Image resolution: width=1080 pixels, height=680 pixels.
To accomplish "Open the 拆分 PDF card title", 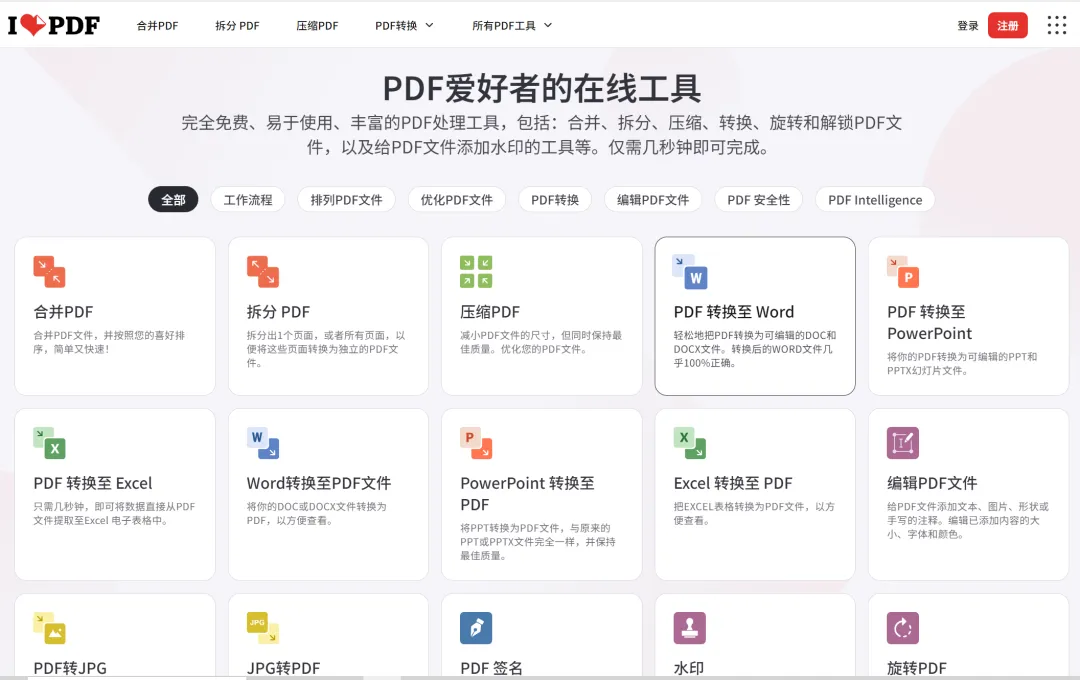I will click(278, 312).
